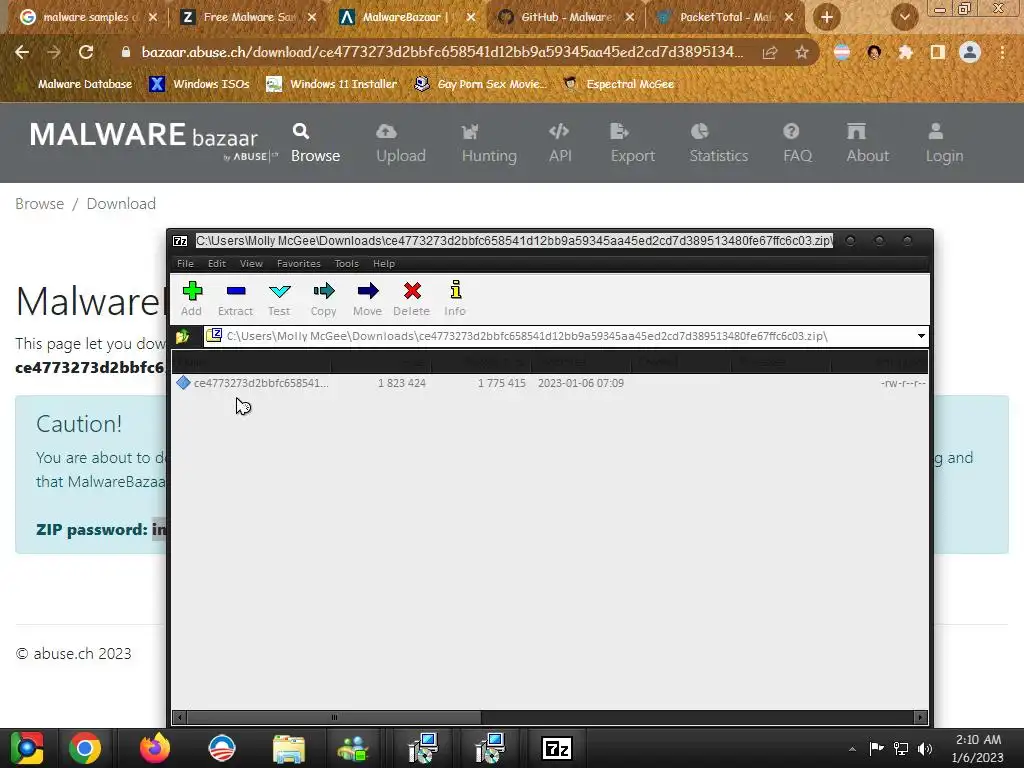Click the right scroll arrow in 7-Zip
Screen dimensions: 1024x768
pos(920,717)
